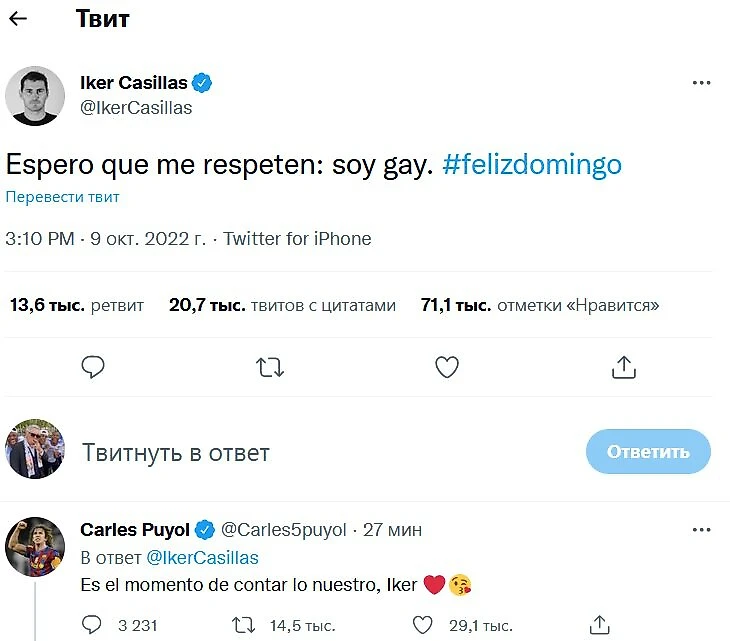Click the main tweet's reply bubble icon
Viewport: 730px width, 641px height.
[93, 367]
